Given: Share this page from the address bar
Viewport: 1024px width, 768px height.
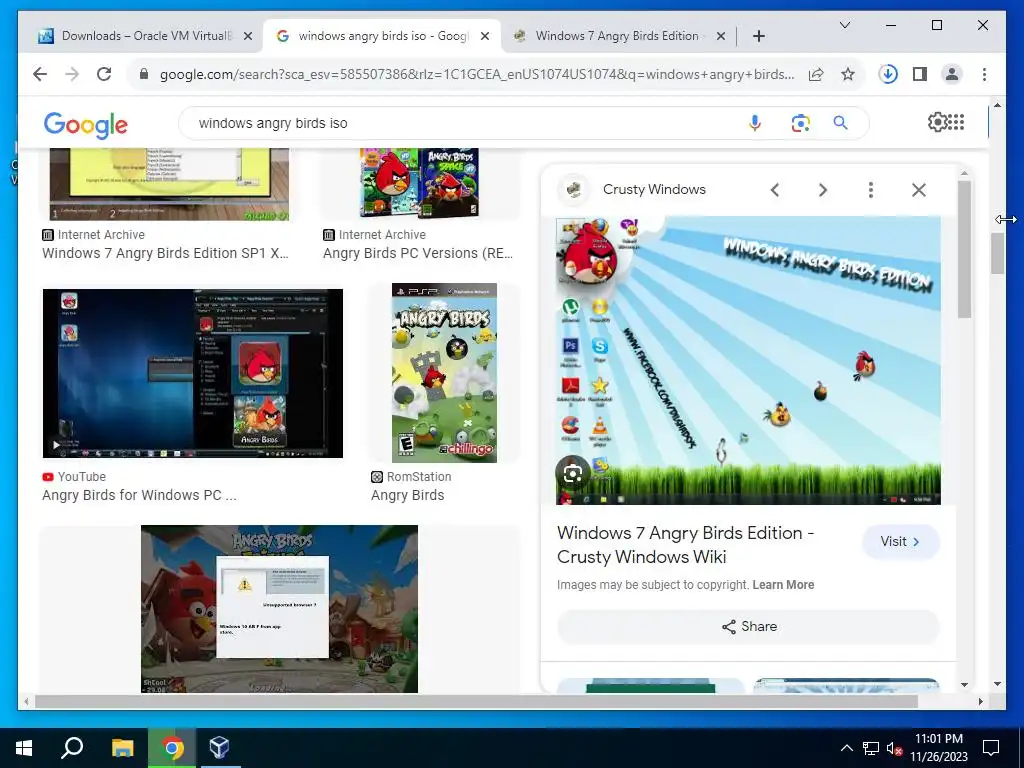Looking at the screenshot, I should [816, 74].
